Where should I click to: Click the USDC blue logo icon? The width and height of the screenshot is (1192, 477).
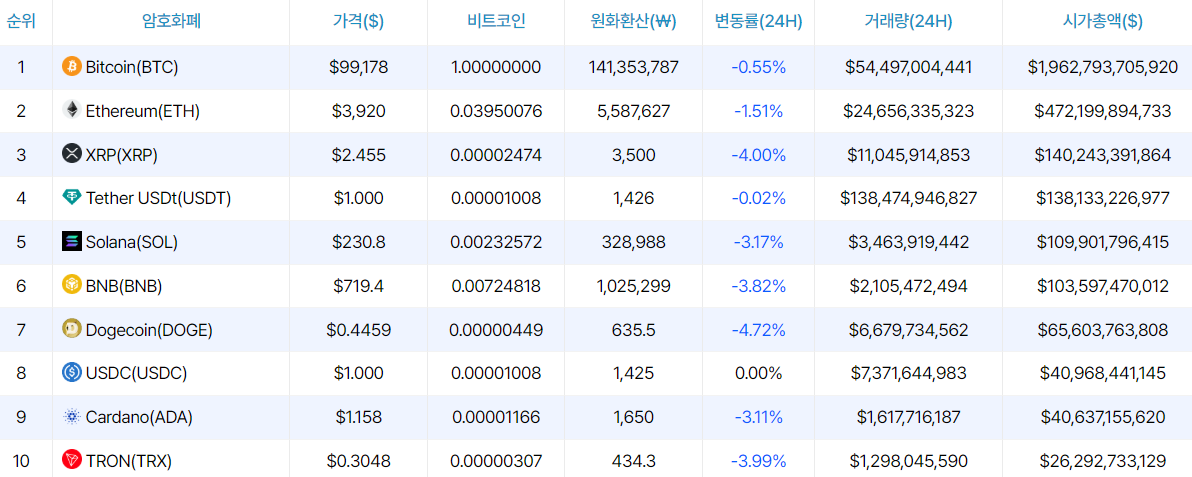point(71,373)
